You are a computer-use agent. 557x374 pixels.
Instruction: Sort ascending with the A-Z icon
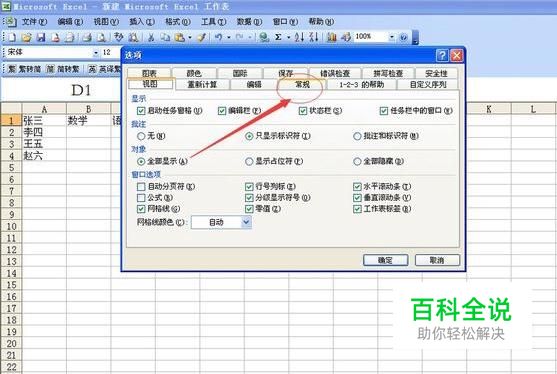299,37
